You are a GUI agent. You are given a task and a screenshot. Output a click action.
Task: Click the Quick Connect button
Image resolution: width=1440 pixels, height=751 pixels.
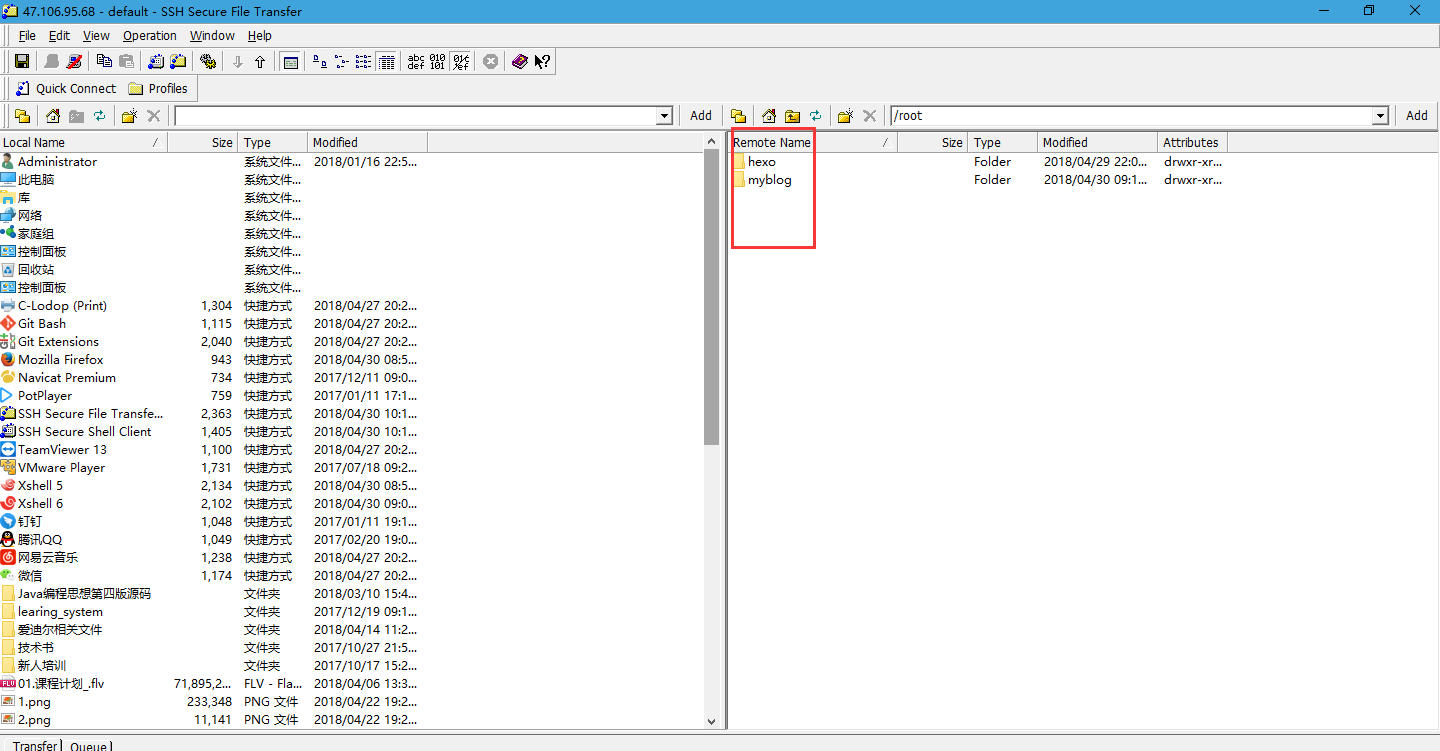tap(65, 88)
